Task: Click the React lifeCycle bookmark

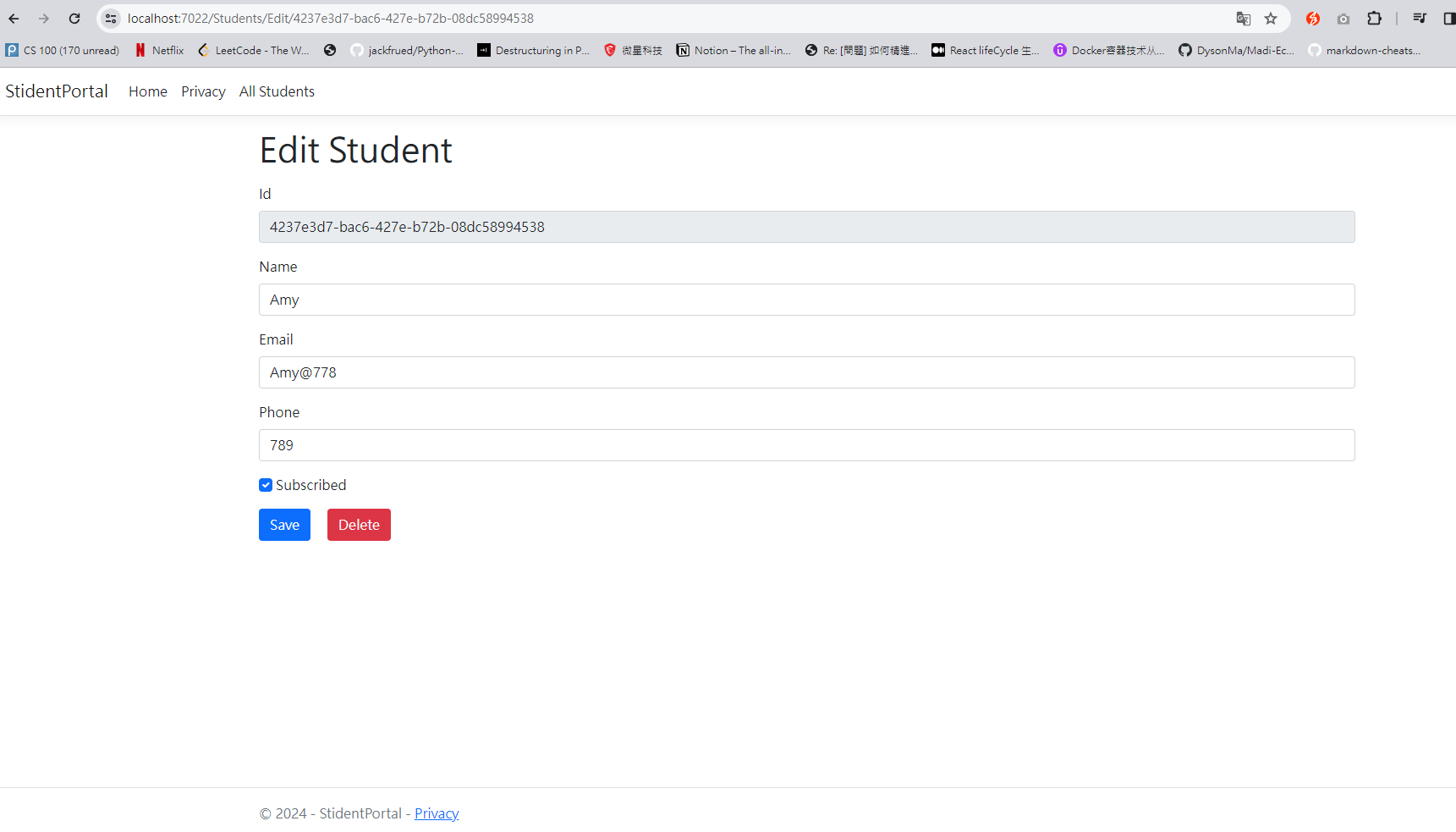Action: 985,50
